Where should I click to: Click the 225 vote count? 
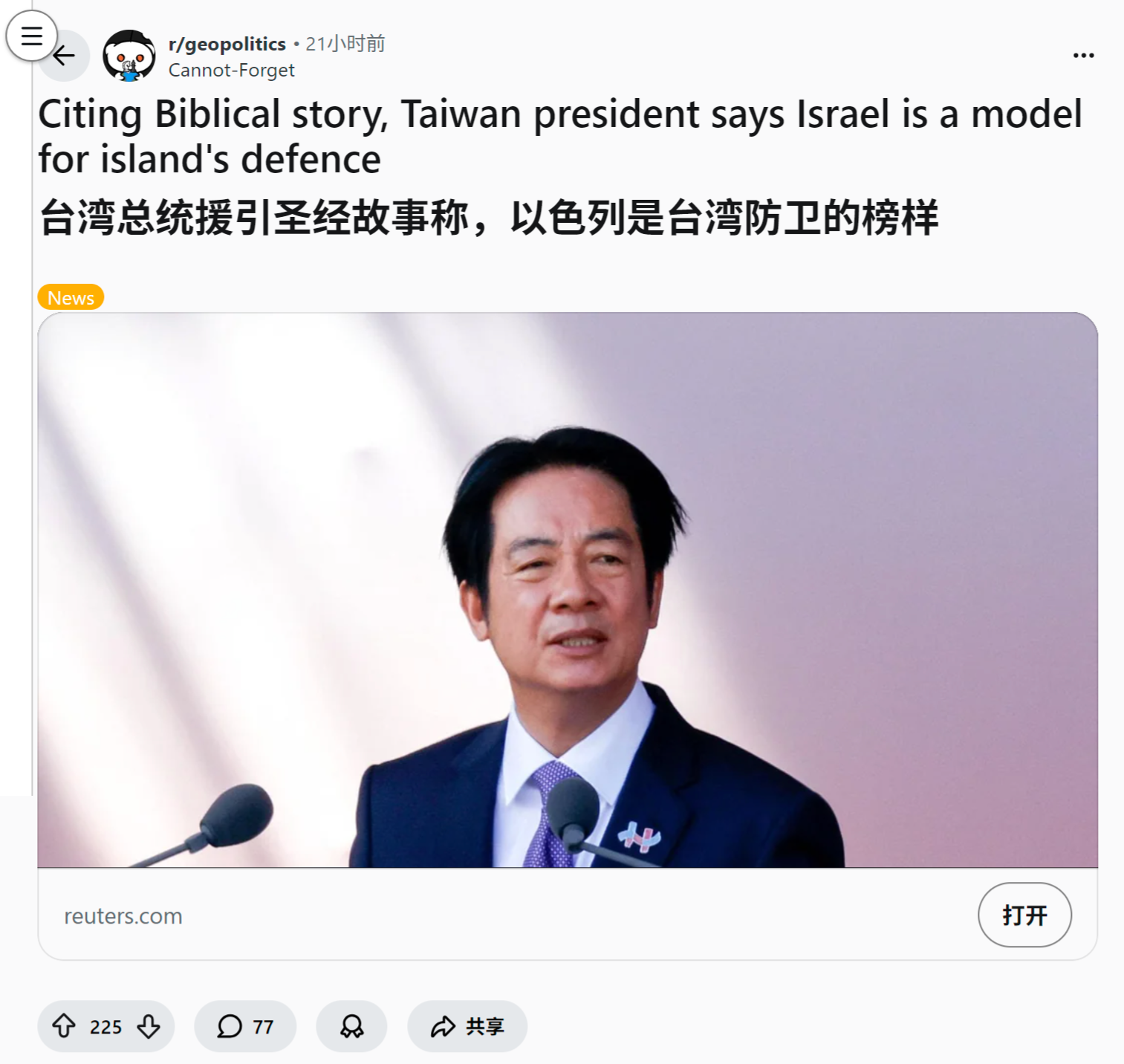pos(105,1027)
